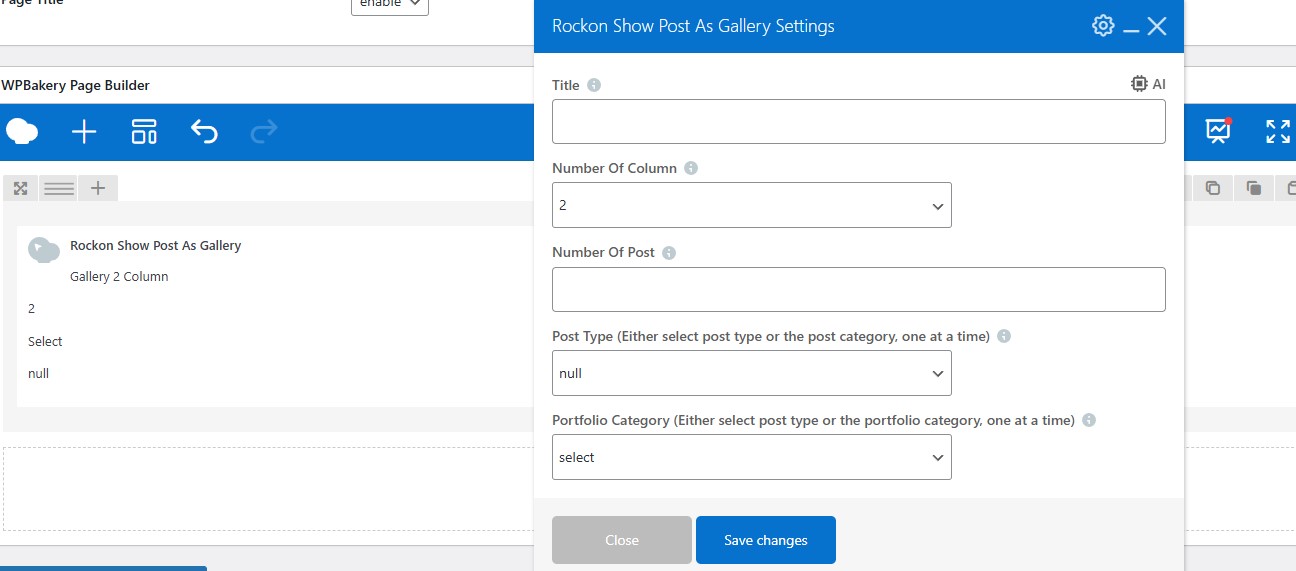Add new element with toolbar plus icon
Screen dimensions: 1296x571
pos(84,131)
